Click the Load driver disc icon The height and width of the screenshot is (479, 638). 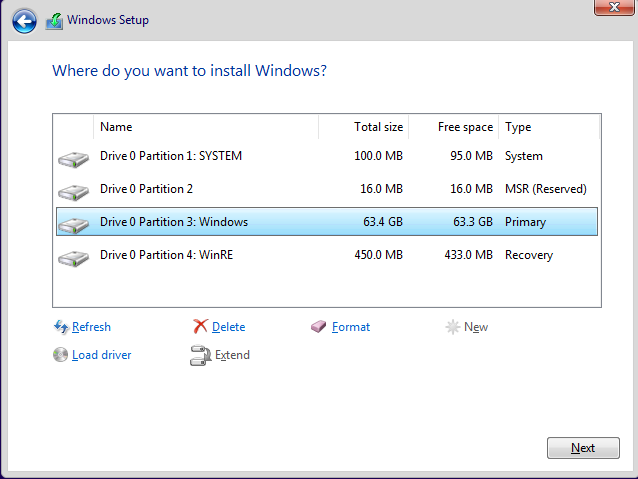point(61,355)
